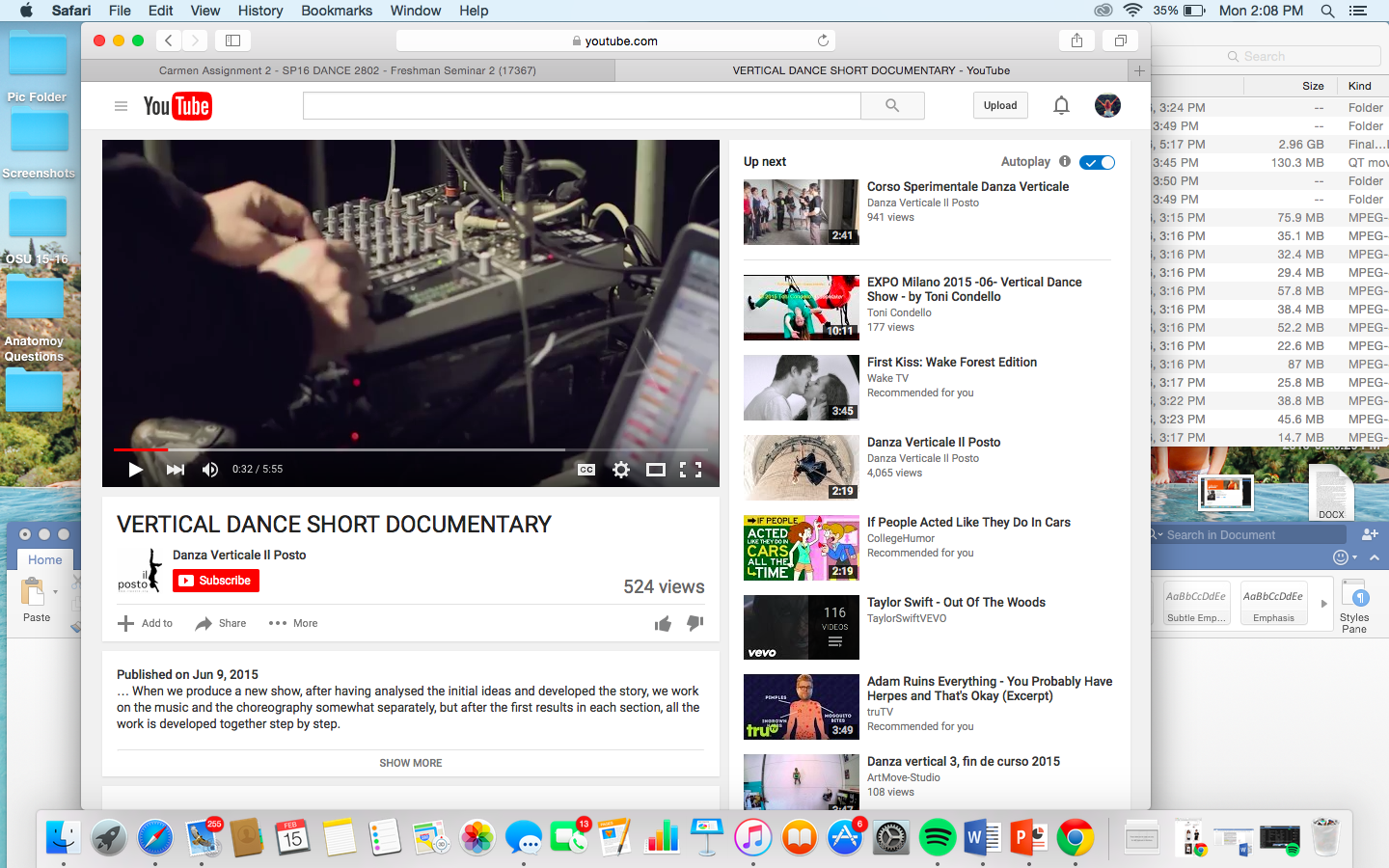Dislike the video with thumbs down
Viewport: 1389px width, 868px height.
click(x=694, y=623)
